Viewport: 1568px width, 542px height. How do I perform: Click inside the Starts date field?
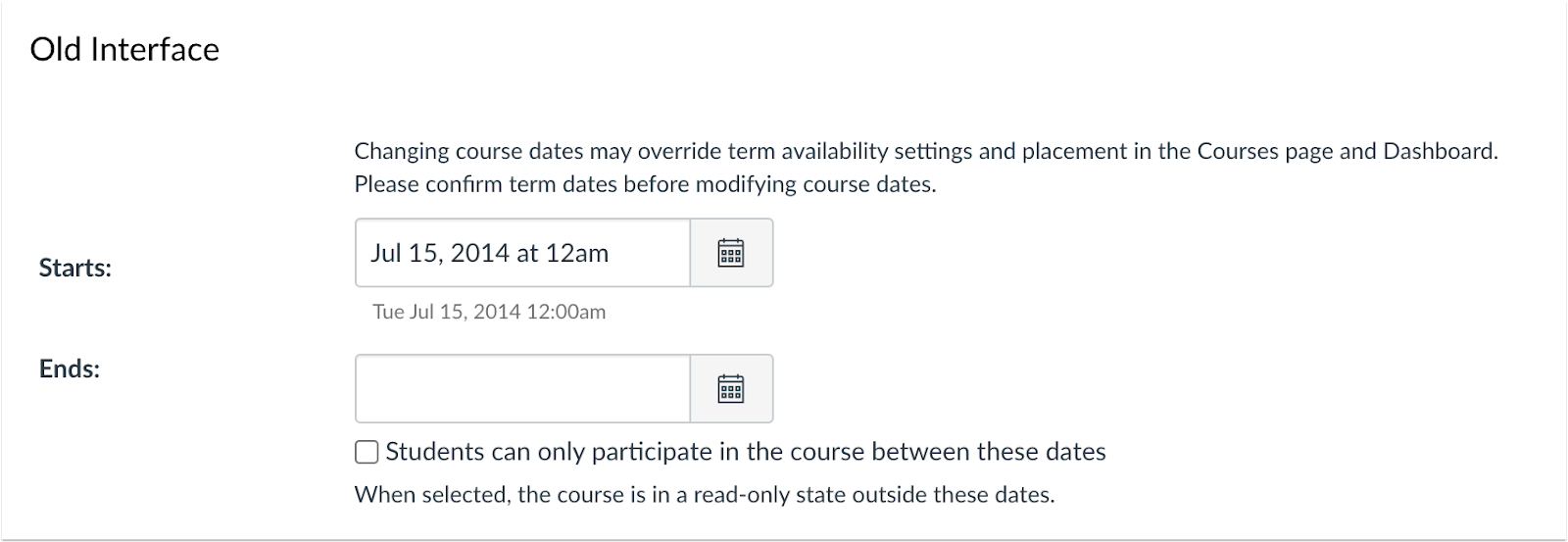[x=522, y=253]
